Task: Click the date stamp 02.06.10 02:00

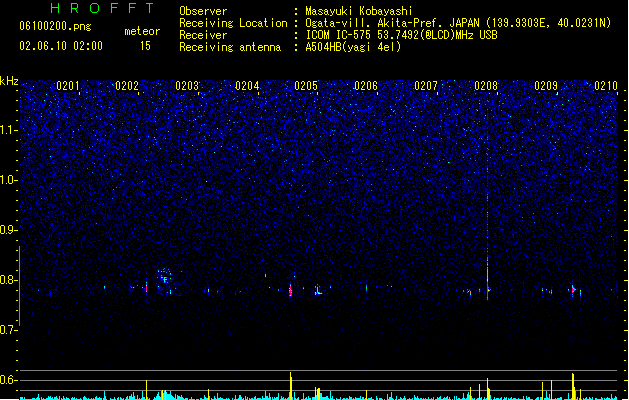Action: coord(61,46)
